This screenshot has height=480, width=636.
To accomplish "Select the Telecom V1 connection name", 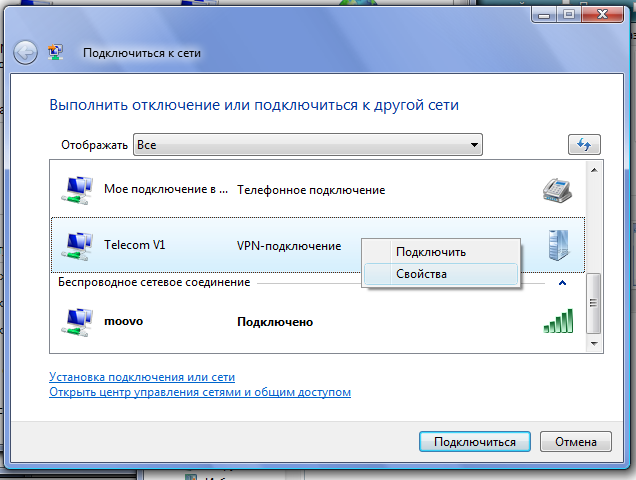I will (135, 245).
